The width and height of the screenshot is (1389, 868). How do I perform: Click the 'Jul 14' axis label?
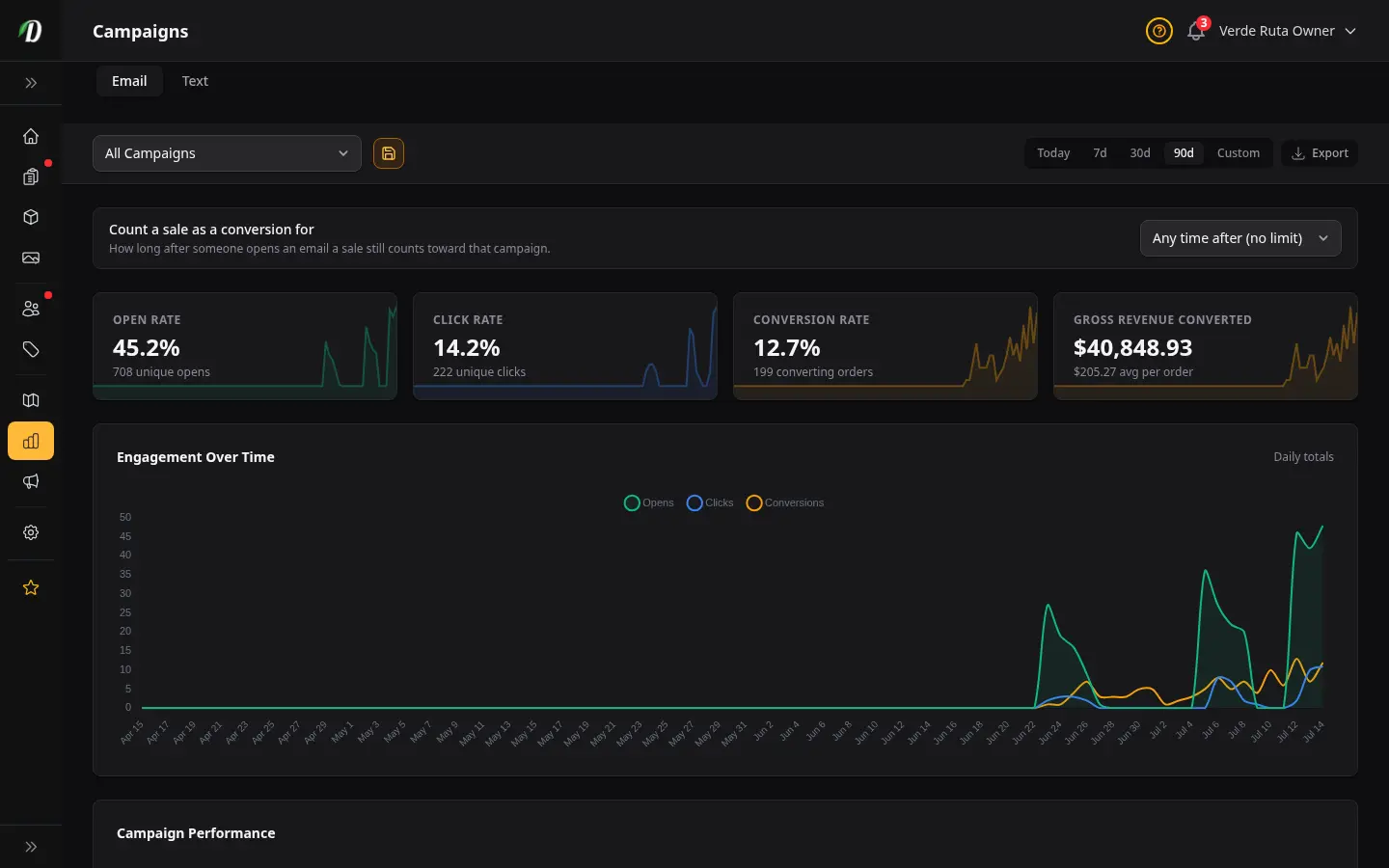(x=1314, y=732)
